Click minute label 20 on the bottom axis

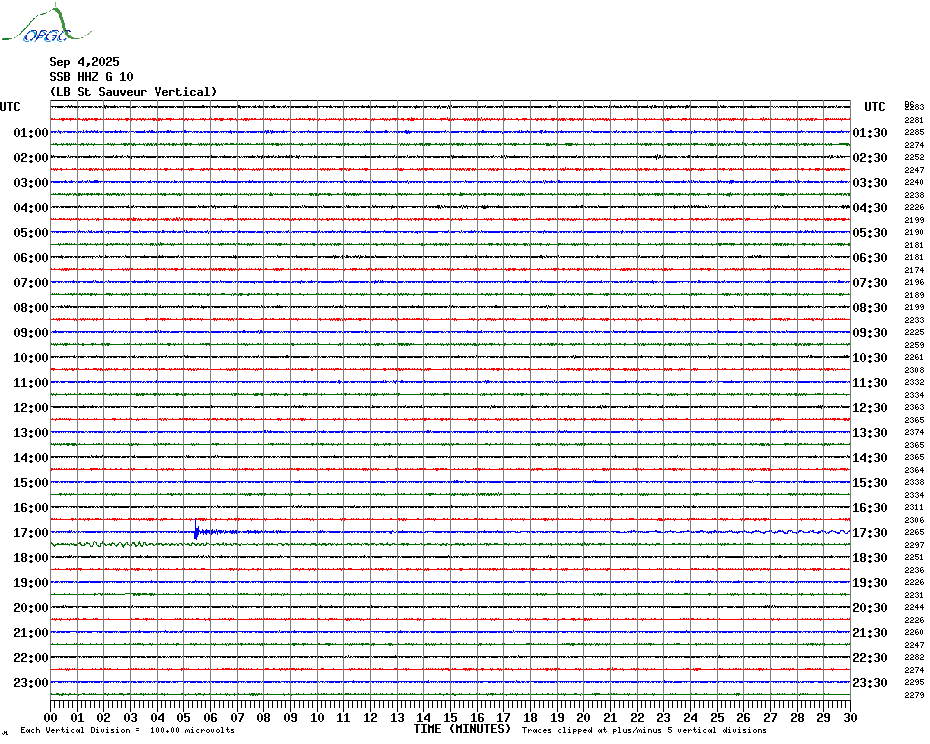584,718
